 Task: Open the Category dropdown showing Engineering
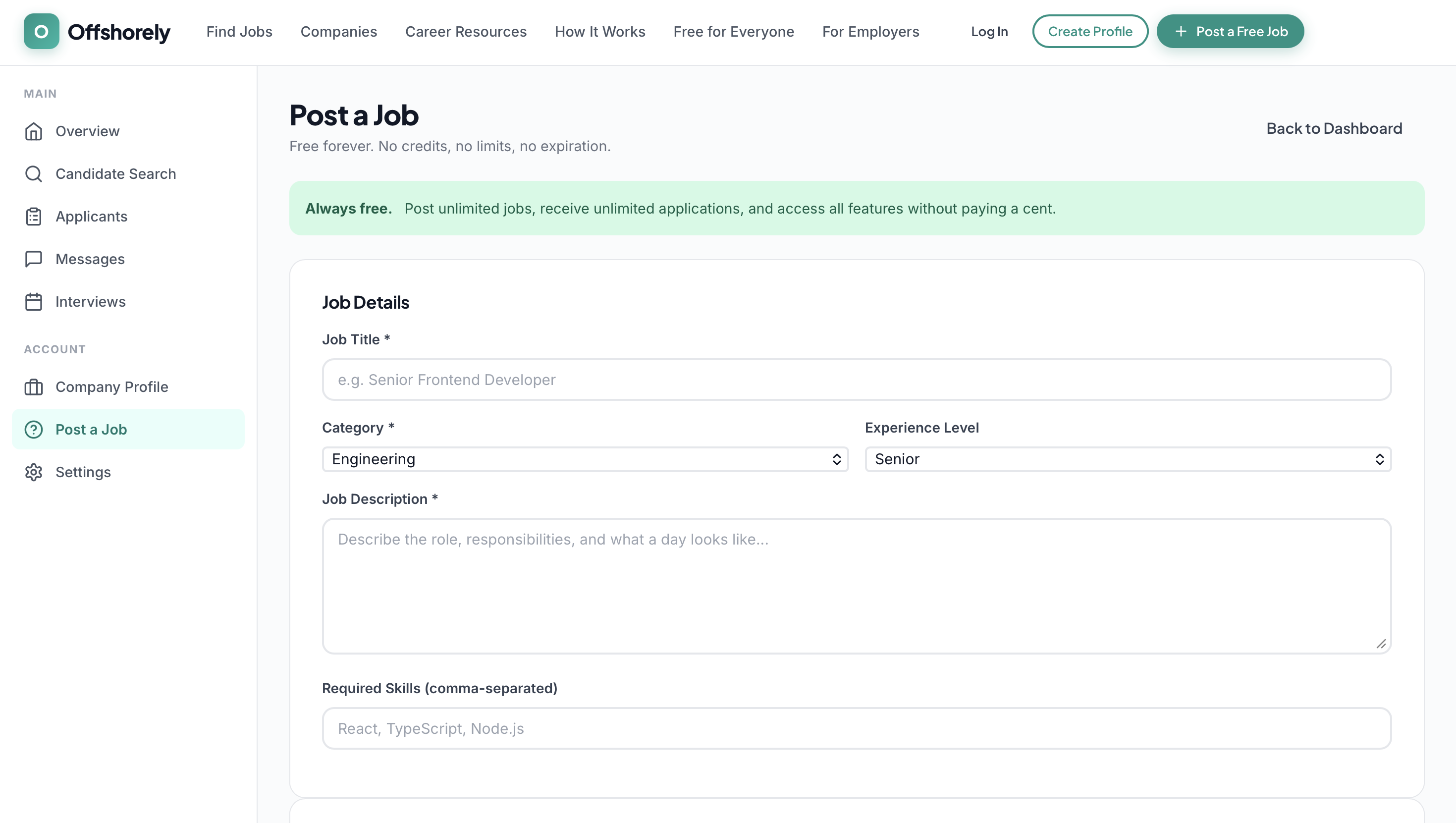585,459
